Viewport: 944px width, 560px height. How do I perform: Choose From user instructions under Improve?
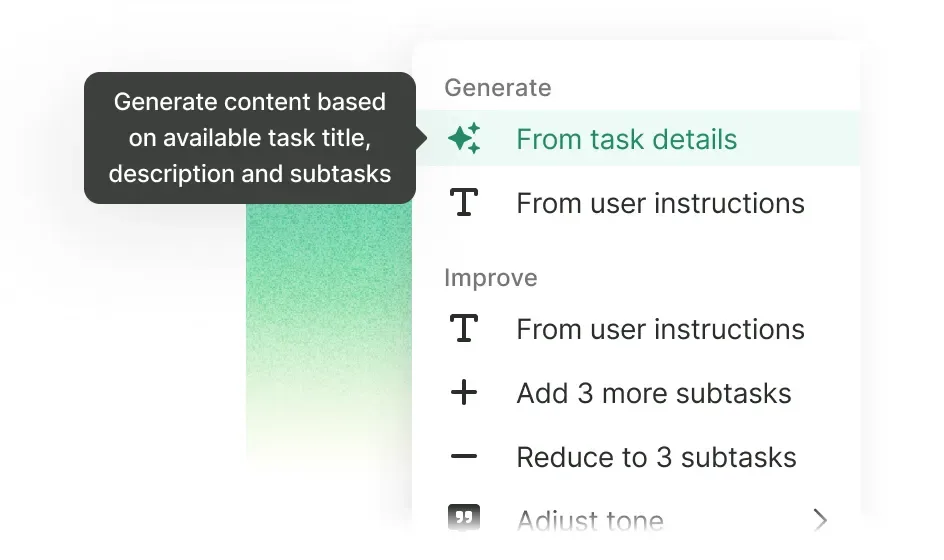660,329
